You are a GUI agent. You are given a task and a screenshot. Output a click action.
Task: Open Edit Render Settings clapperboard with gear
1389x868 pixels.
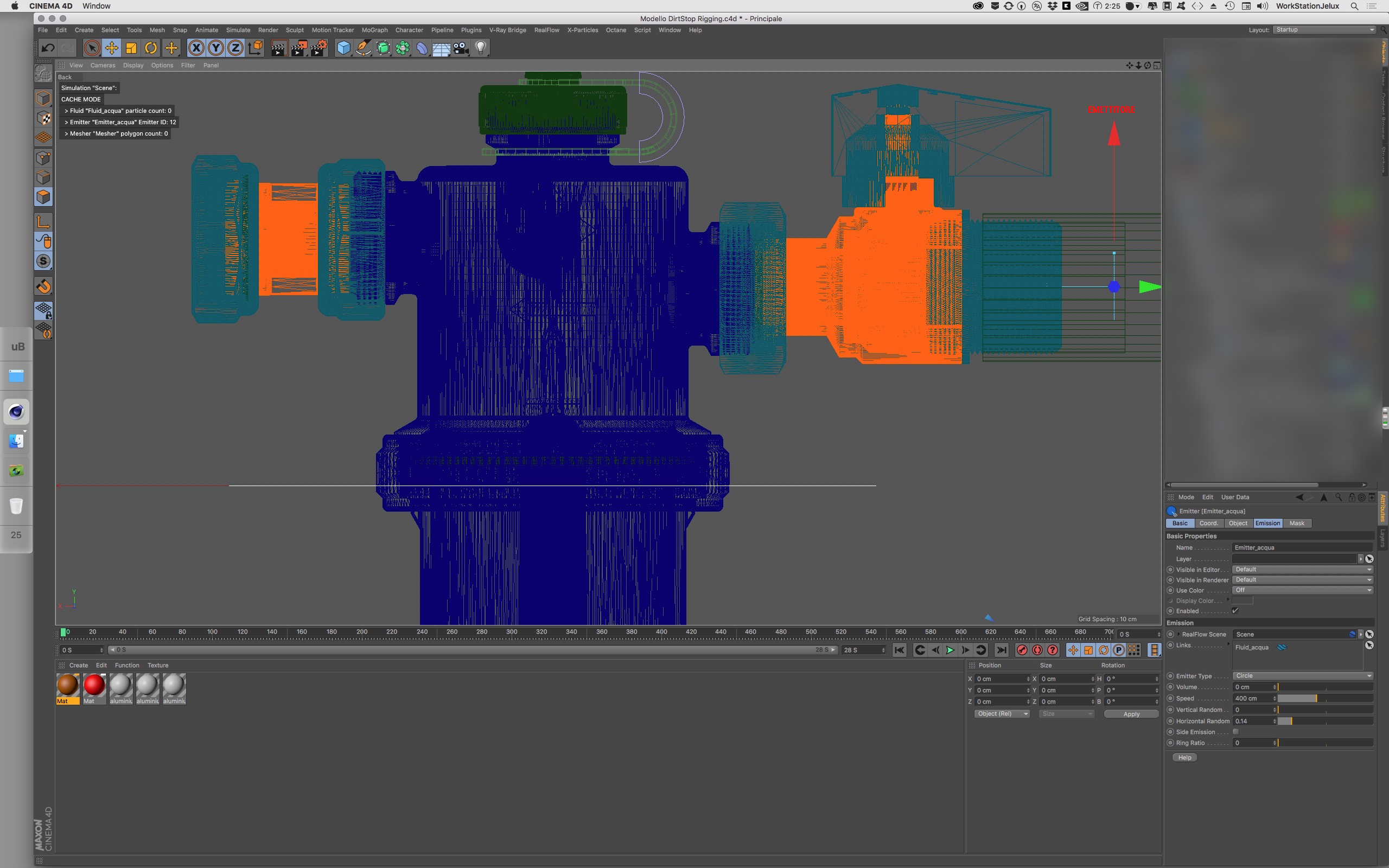[x=318, y=48]
